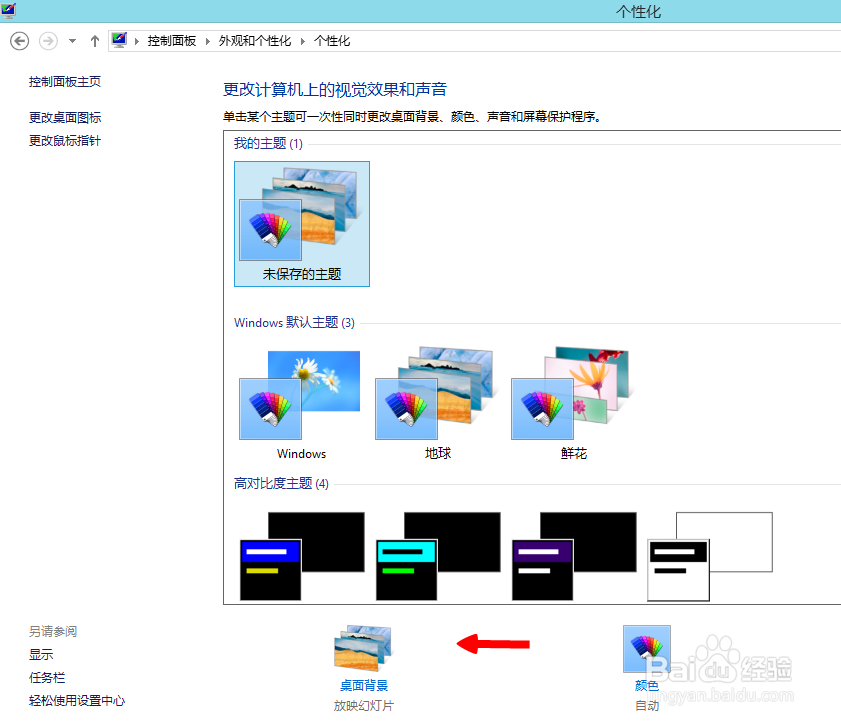Screen dimensions: 841x725
Task: Select the 未保存的主题 theme
Action: point(302,224)
